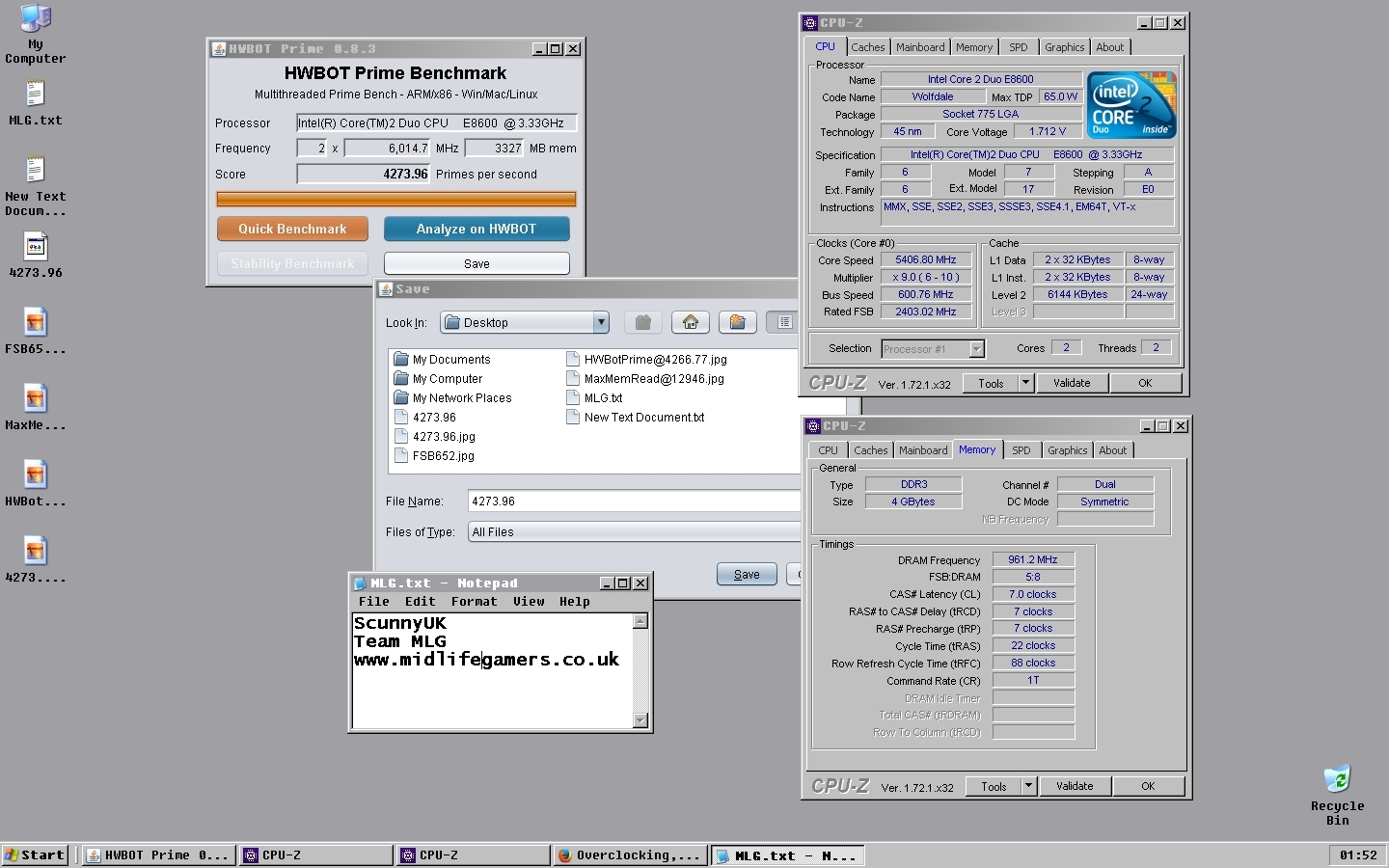Switch to CPU tab in lower CPU-Z
The width and height of the screenshot is (1389, 868).
click(x=829, y=450)
